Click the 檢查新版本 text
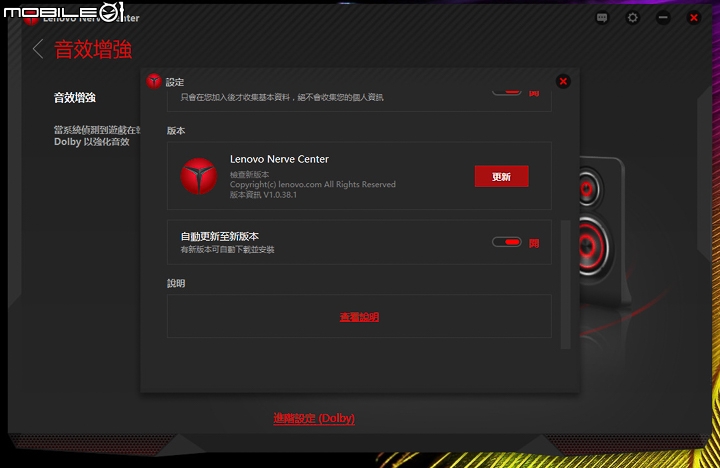The image size is (720, 468). (249, 175)
